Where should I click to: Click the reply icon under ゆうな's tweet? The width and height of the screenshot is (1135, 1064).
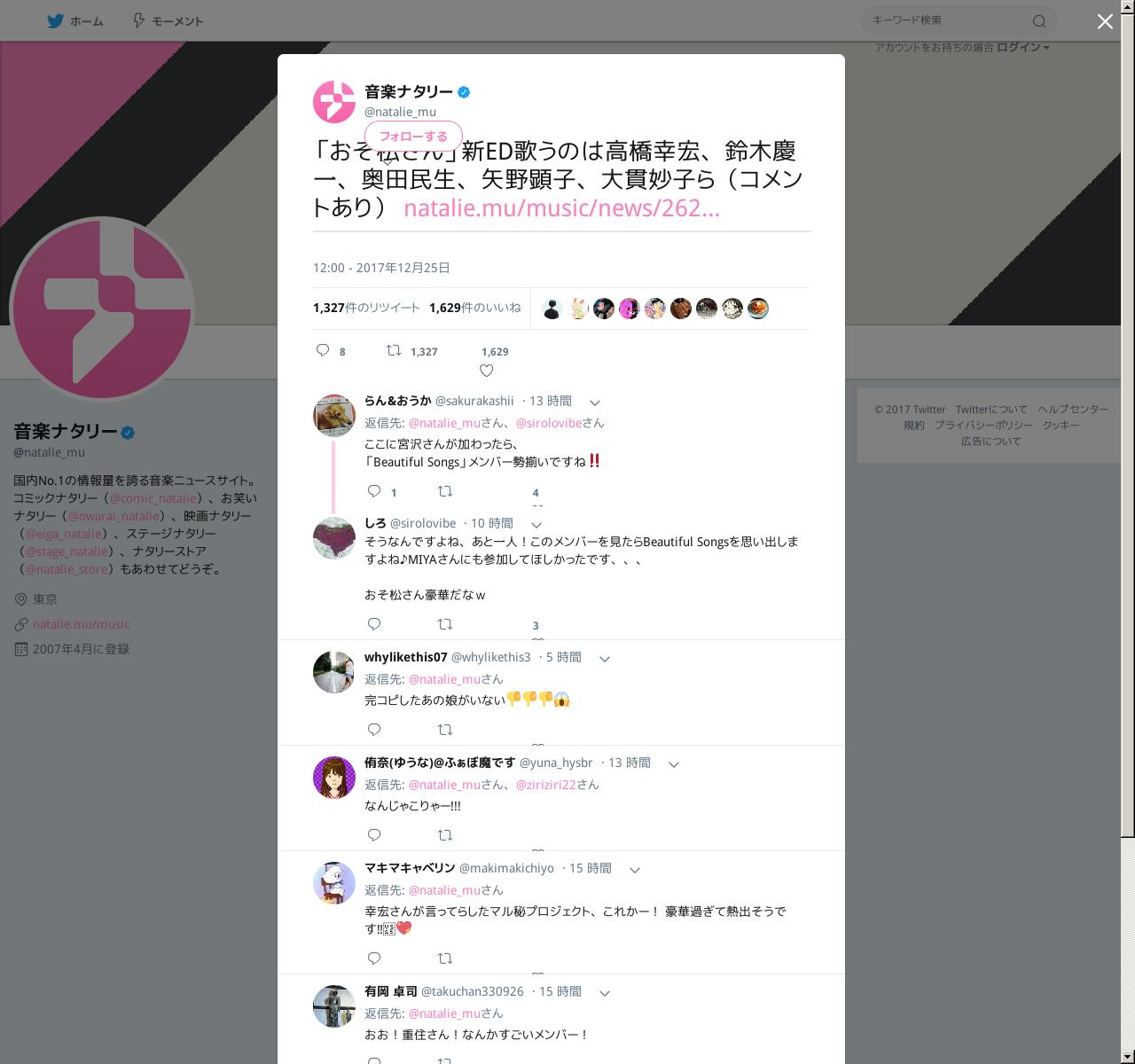pyautogui.click(x=374, y=834)
